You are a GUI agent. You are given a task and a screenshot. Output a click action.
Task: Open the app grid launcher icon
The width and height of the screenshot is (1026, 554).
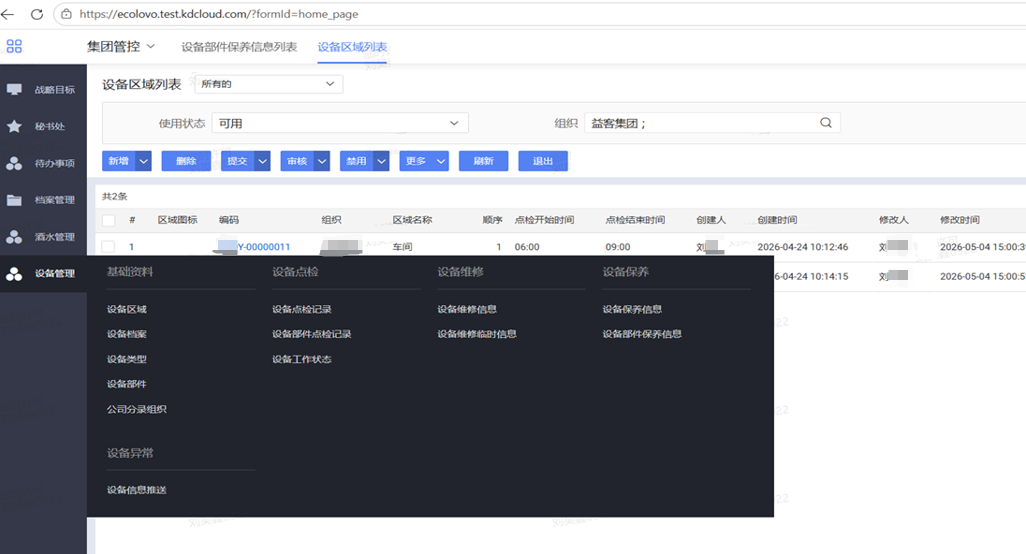(x=14, y=46)
